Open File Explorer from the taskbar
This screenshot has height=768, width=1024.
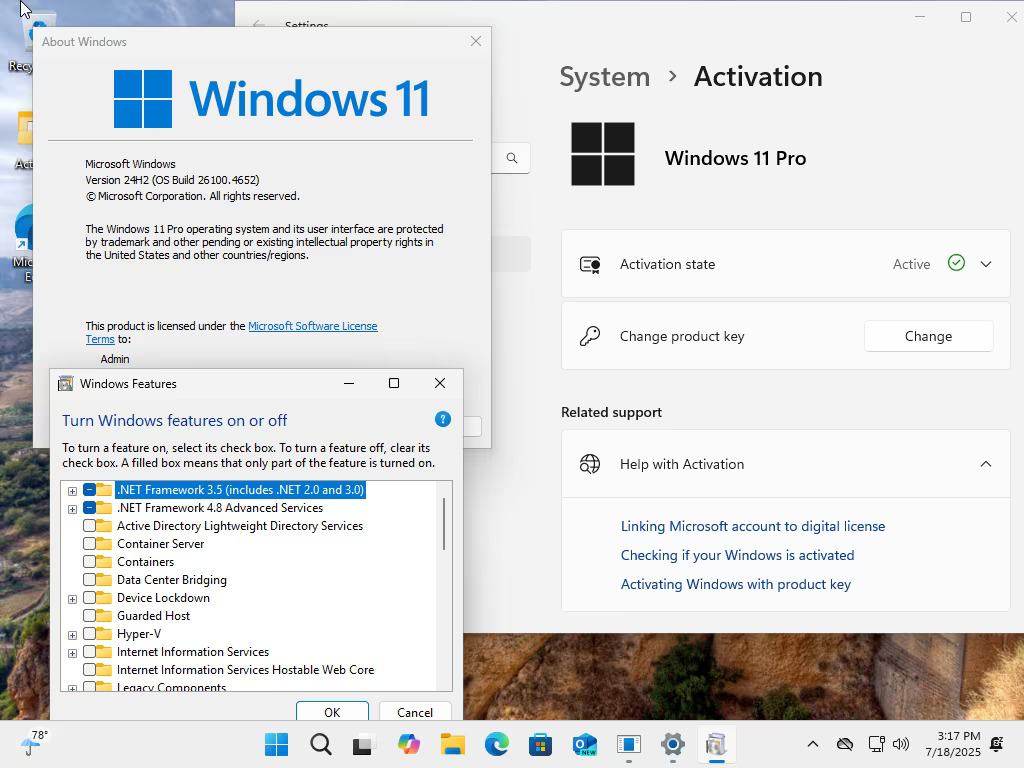point(453,744)
